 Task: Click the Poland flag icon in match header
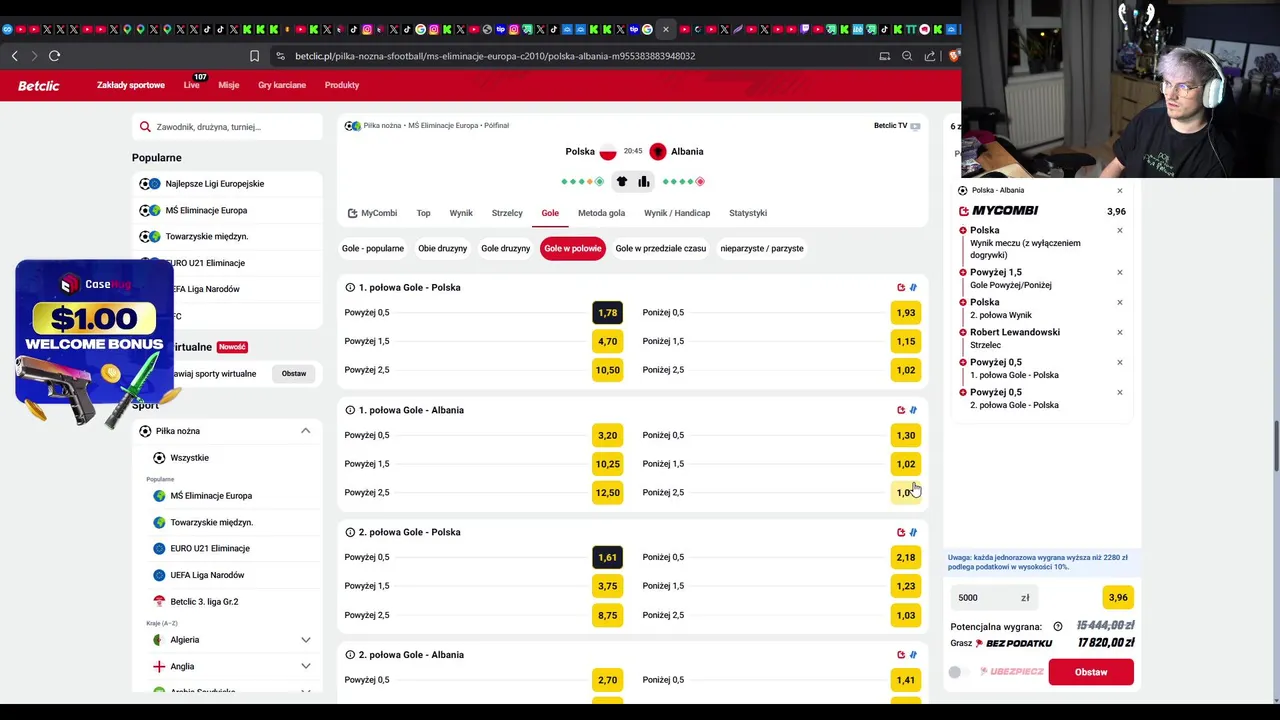(608, 152)
